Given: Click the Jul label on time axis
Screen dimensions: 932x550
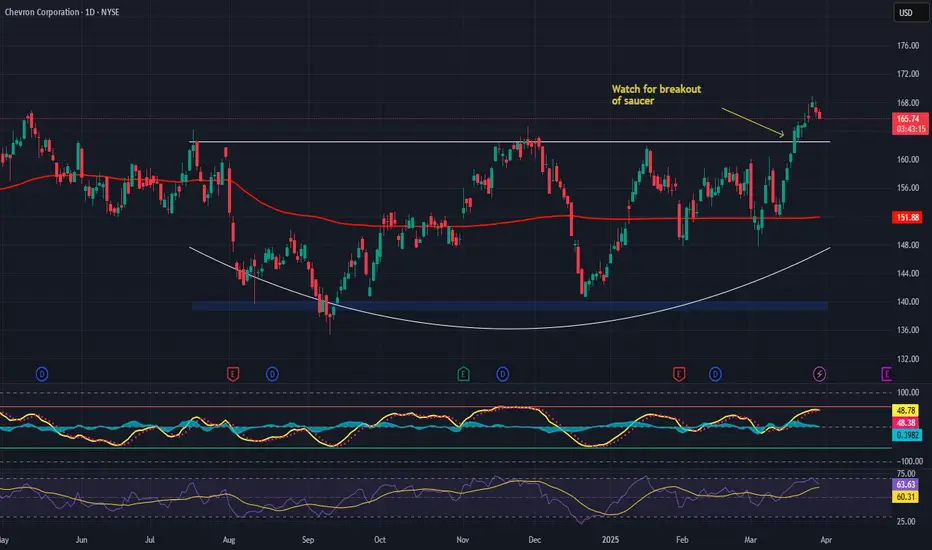Looking at the screenshot, I should 150,540.
